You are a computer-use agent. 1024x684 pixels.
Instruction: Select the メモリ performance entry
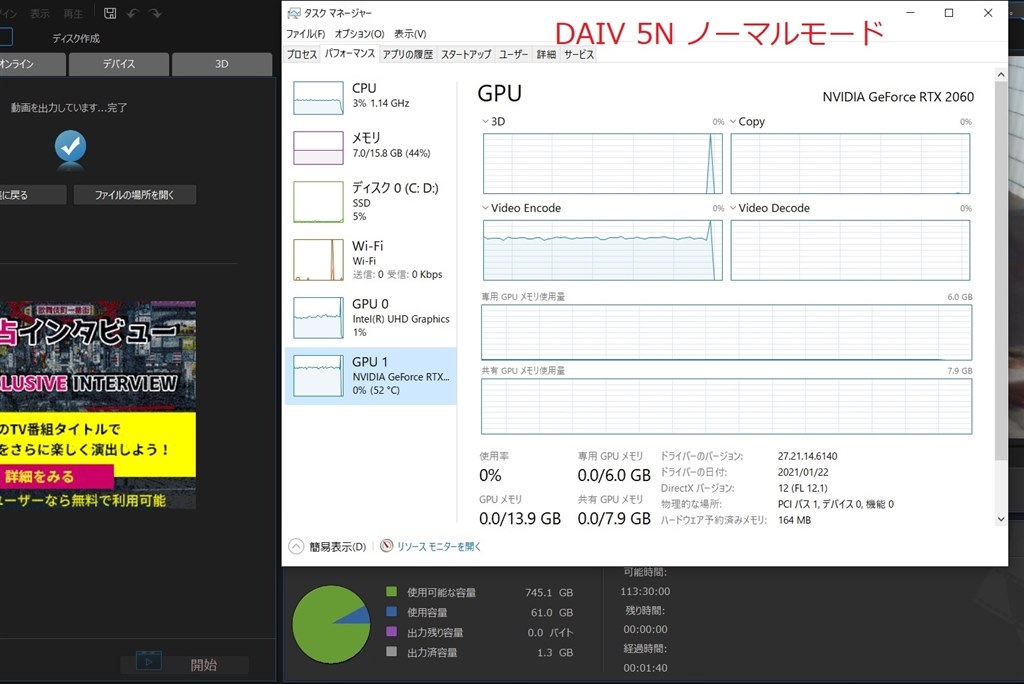tap(371, 147)
